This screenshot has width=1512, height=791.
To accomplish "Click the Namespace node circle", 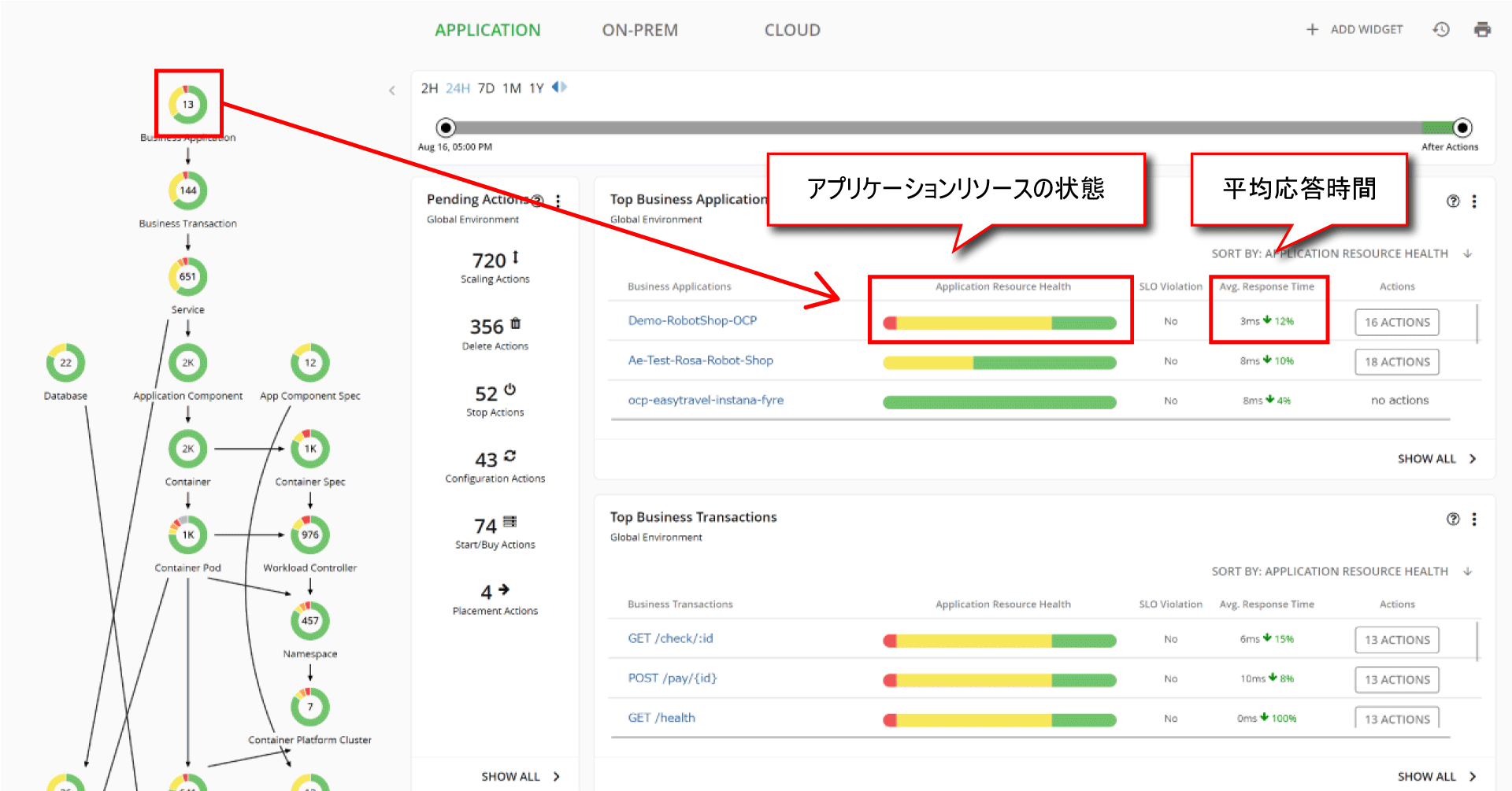I will coord(310,621).
